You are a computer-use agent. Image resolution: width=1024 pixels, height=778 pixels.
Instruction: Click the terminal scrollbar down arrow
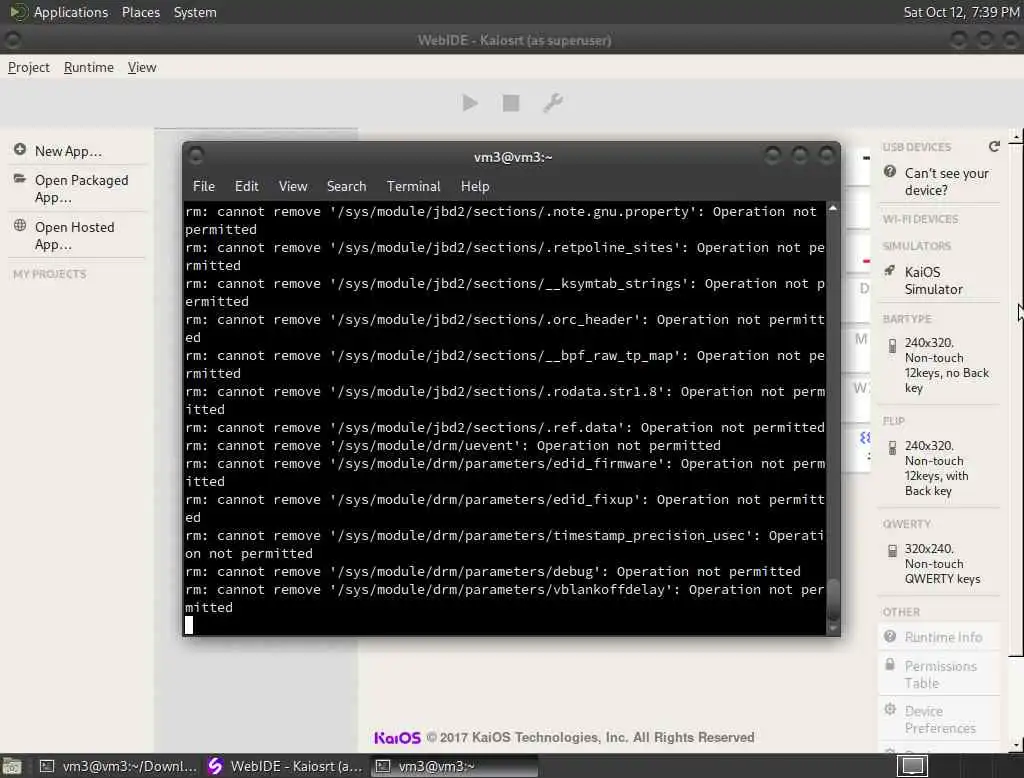click(833, 628)
